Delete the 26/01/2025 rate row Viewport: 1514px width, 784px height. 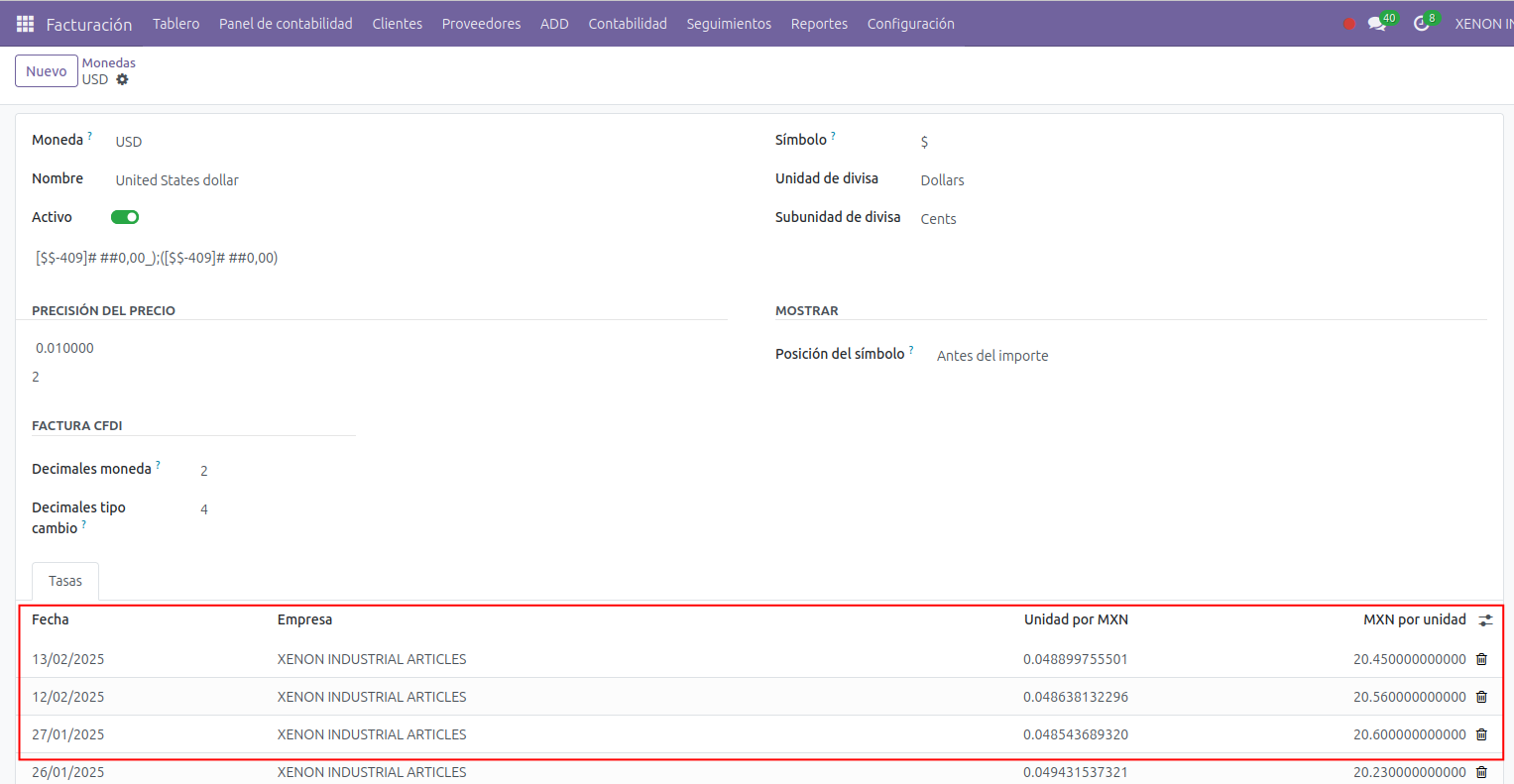1481,772
